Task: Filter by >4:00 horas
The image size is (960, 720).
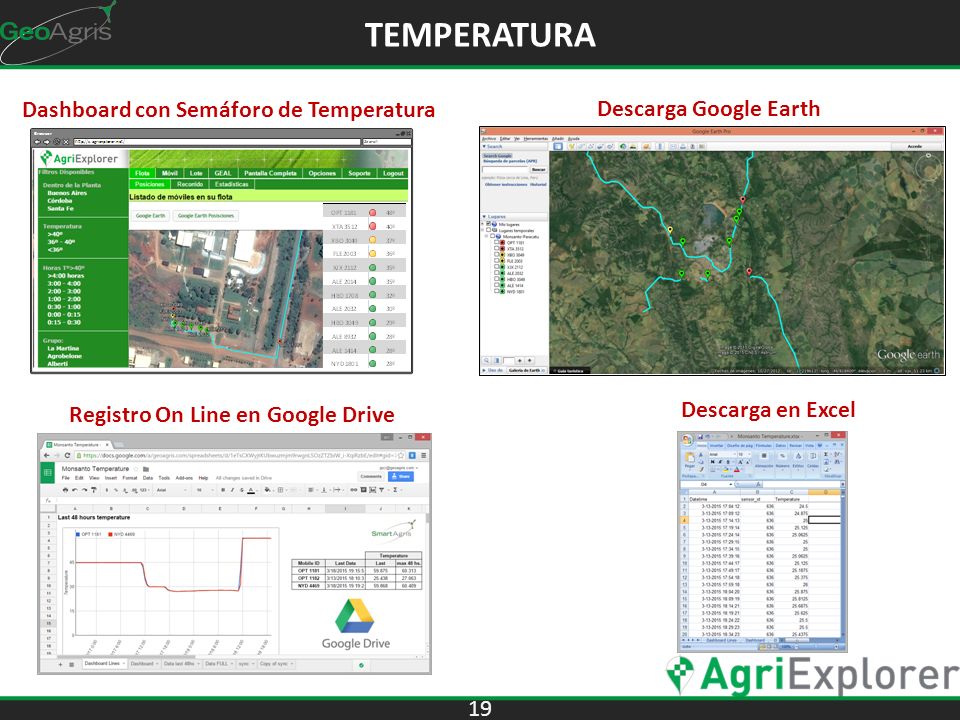Action: pyautogui.click(x=66, y=276)
